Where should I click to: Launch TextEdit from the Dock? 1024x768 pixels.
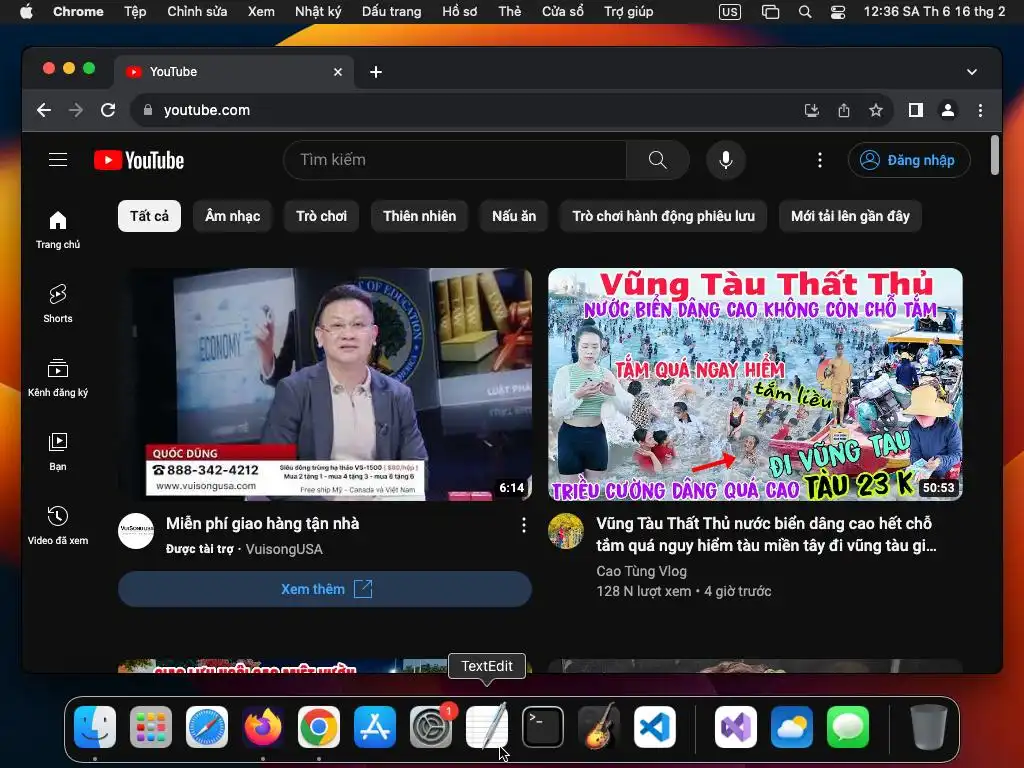[487, 726]
